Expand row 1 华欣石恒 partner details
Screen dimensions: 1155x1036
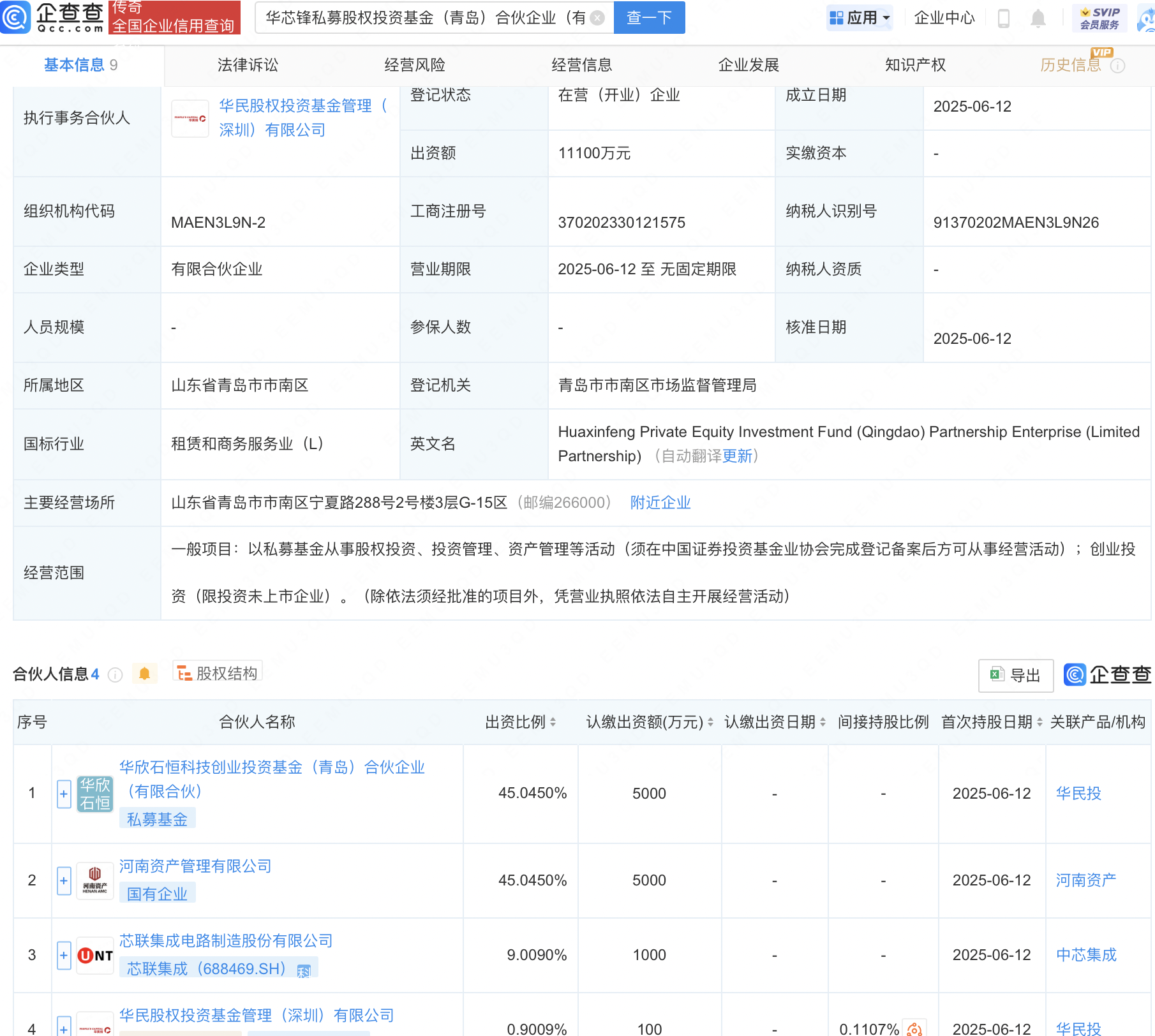tap(64, 794)
